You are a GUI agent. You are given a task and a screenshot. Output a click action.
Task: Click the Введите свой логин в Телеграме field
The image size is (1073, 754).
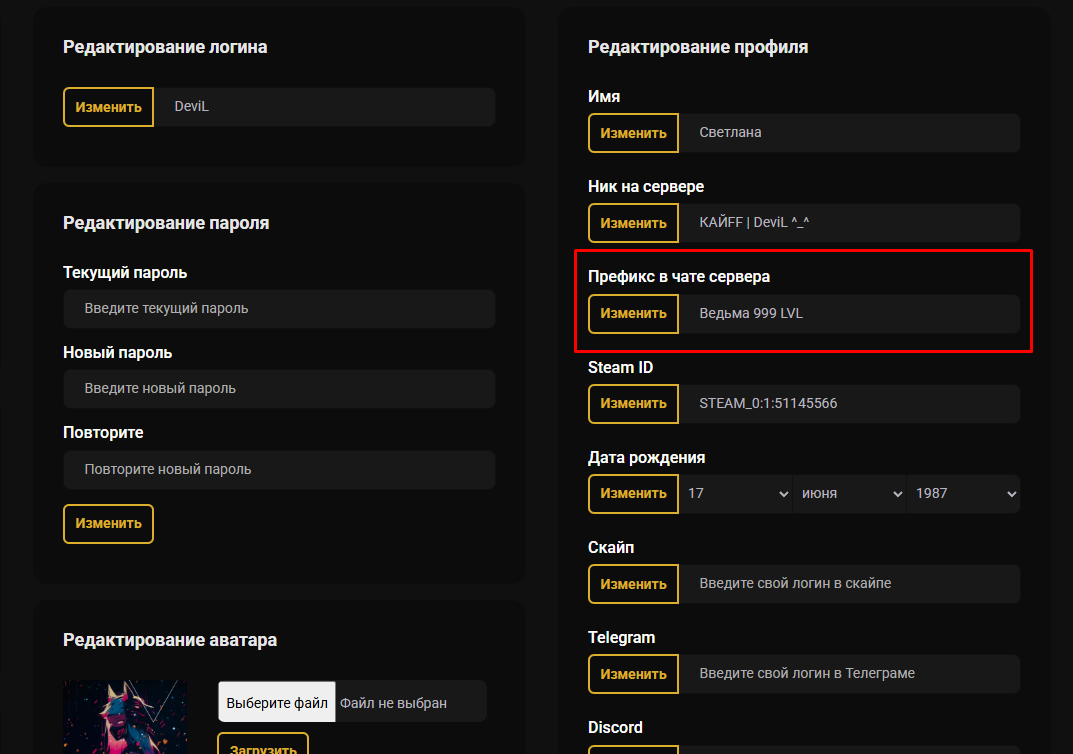coord(849,674)
